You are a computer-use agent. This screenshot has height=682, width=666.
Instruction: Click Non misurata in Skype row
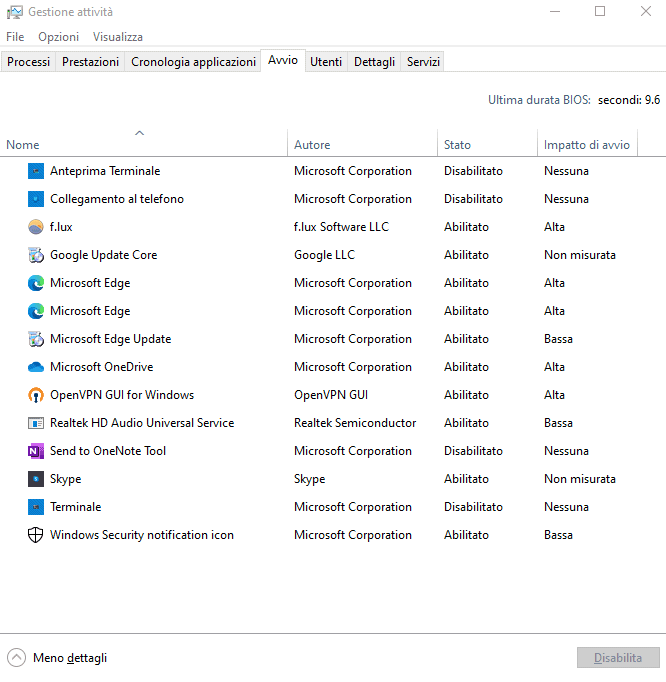(x=579, y=479)
